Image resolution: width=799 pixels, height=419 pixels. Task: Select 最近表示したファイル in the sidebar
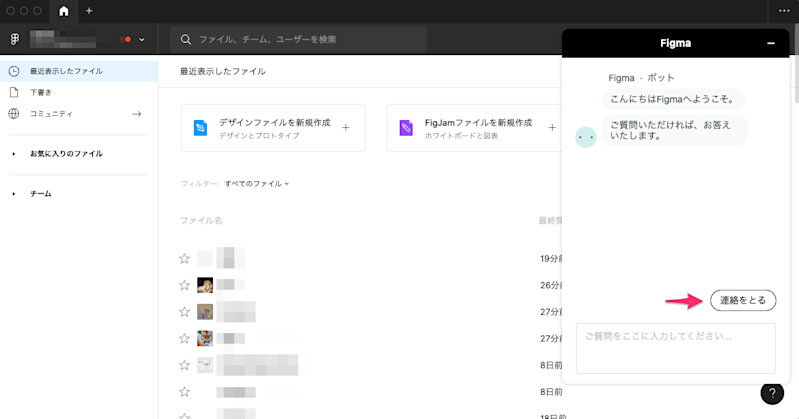[x=79, y=71]
